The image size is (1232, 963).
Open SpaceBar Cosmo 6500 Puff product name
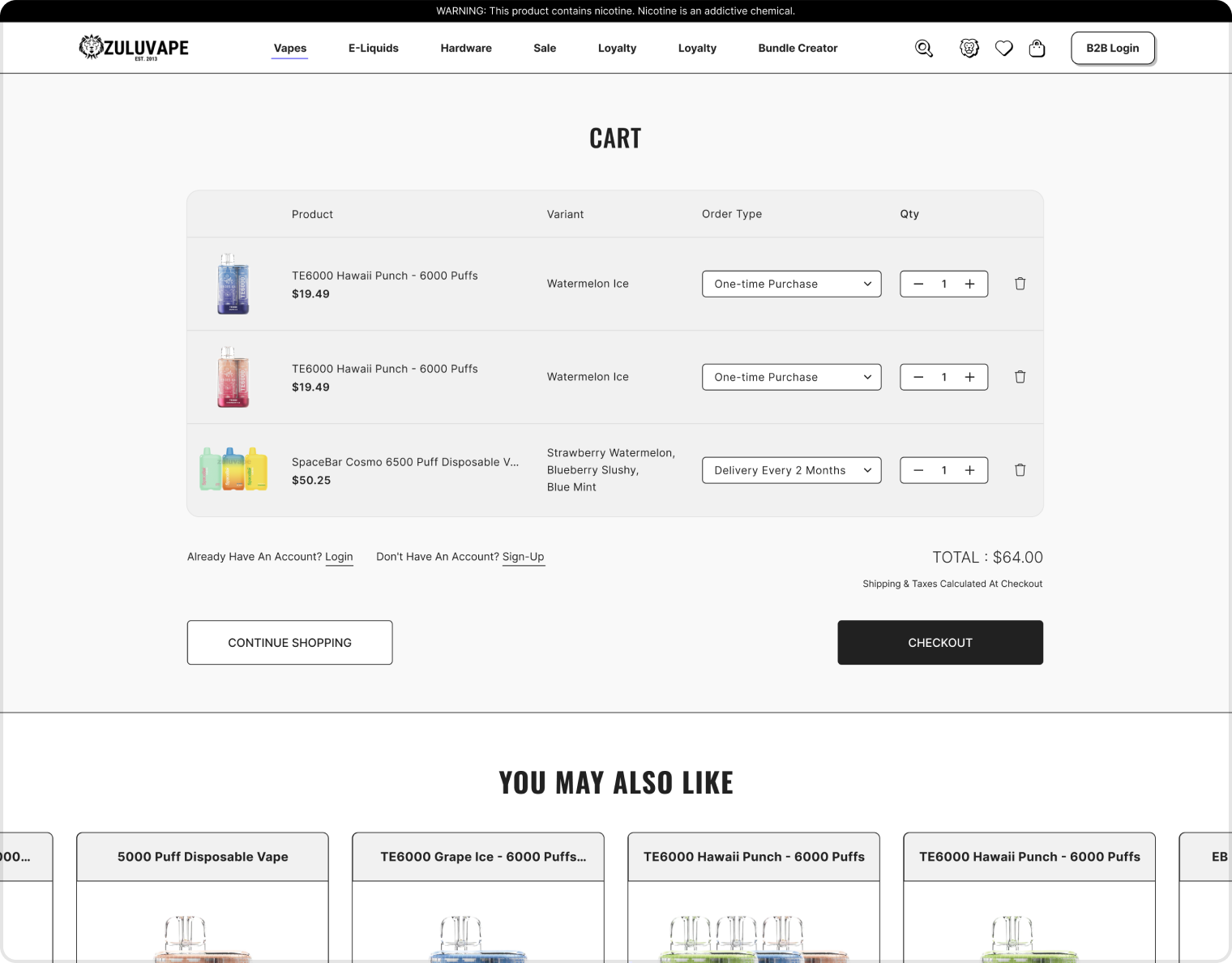(405, 462)
